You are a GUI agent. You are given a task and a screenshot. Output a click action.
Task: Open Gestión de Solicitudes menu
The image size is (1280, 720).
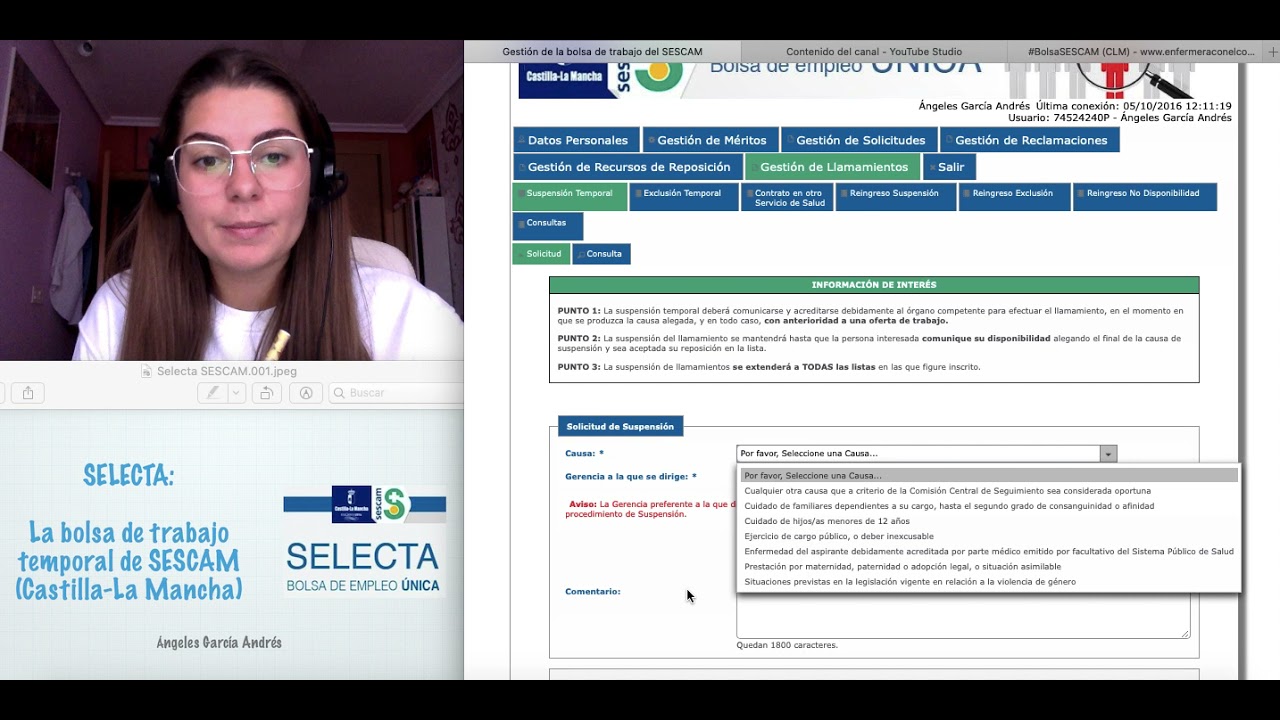860,140
